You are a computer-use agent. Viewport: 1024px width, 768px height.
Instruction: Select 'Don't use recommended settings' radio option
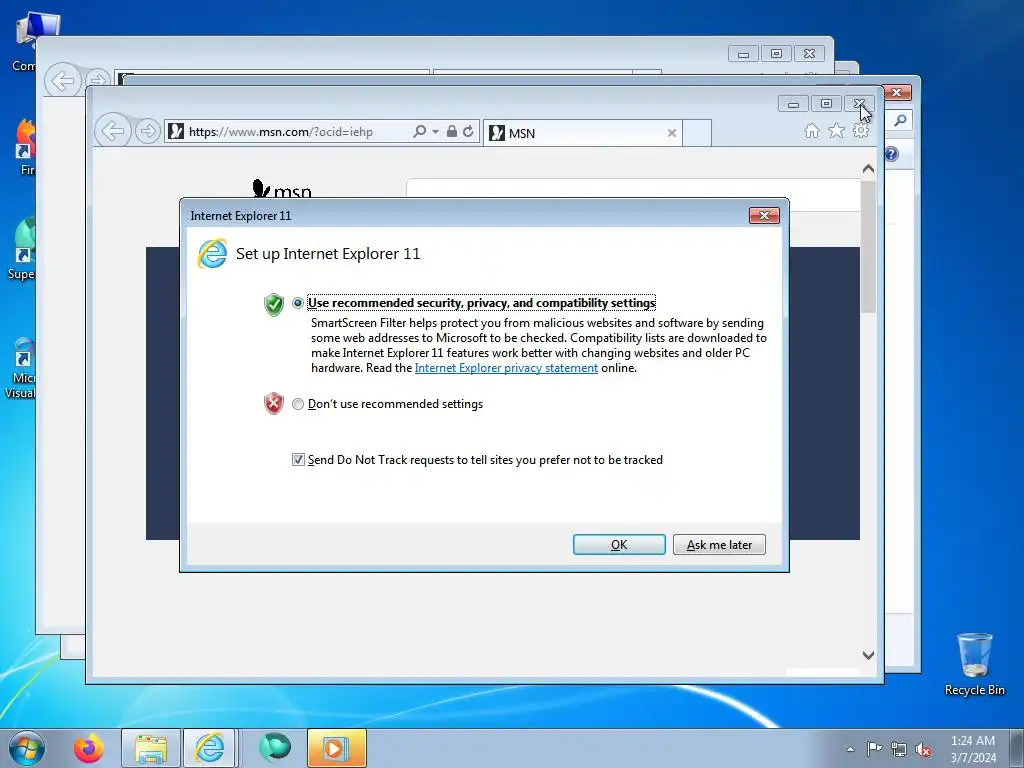click(x=298, y=404)
